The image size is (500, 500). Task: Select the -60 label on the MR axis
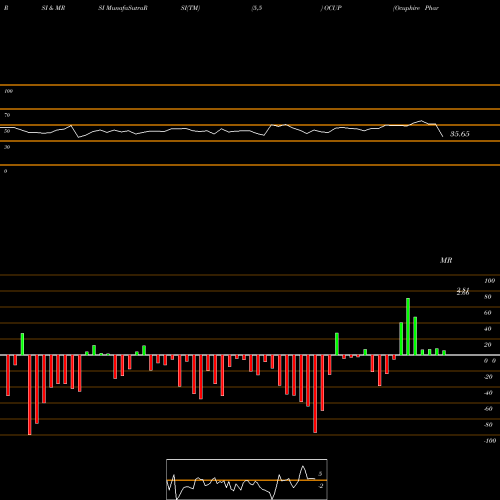(x=488, y=409)
